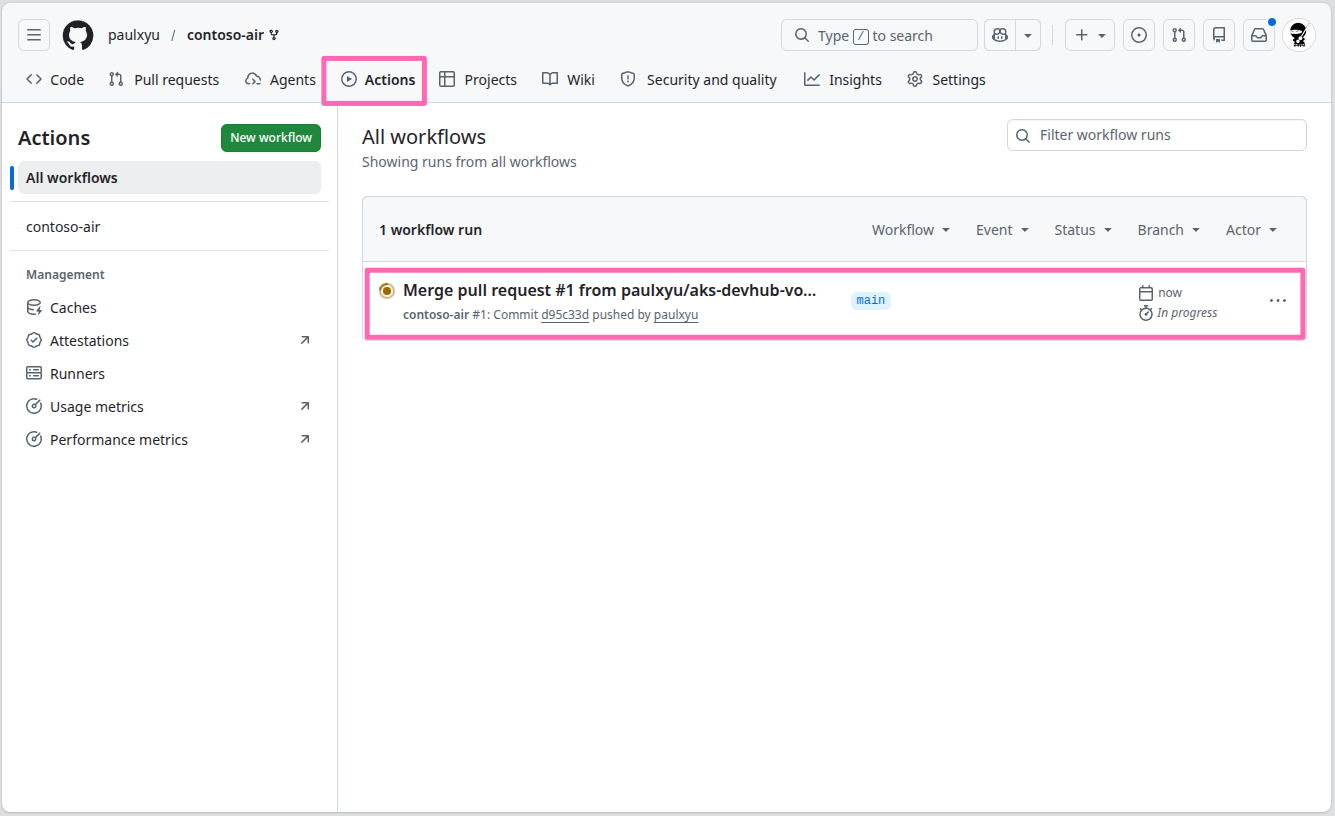Click the main branch label
Viewport: 1335px width, 816px height.
coord(870,300)
